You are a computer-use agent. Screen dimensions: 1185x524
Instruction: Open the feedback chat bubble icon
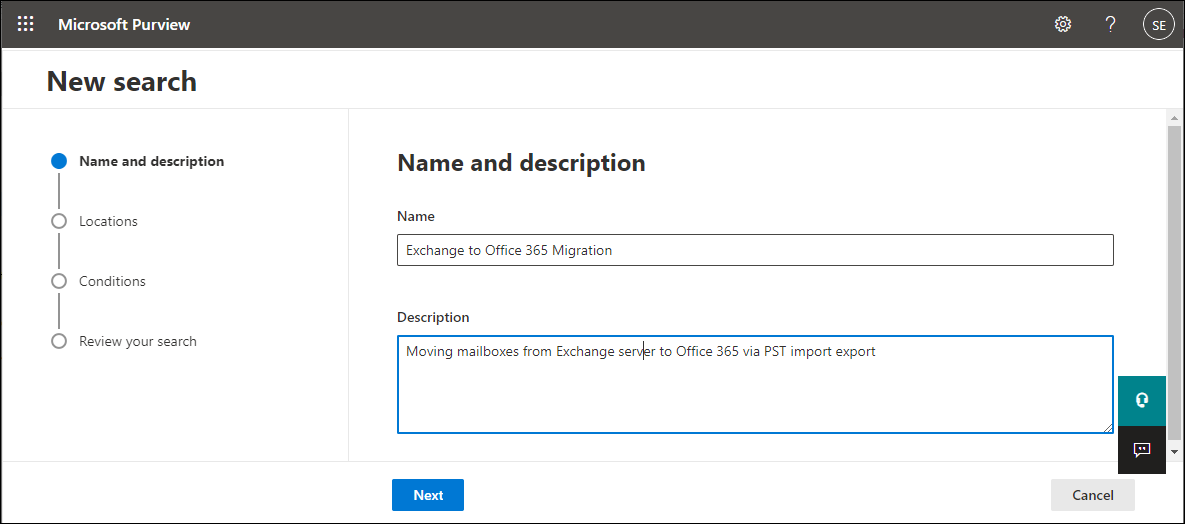(1142, 450)
